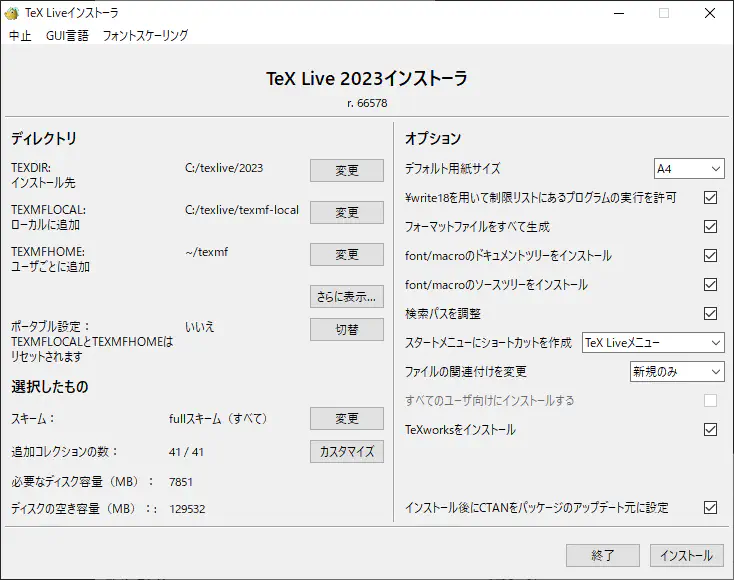Screen dimensions: 734x580
Task: Toggle CTAN update source checkbox
Action: click(x=710, y=507)
